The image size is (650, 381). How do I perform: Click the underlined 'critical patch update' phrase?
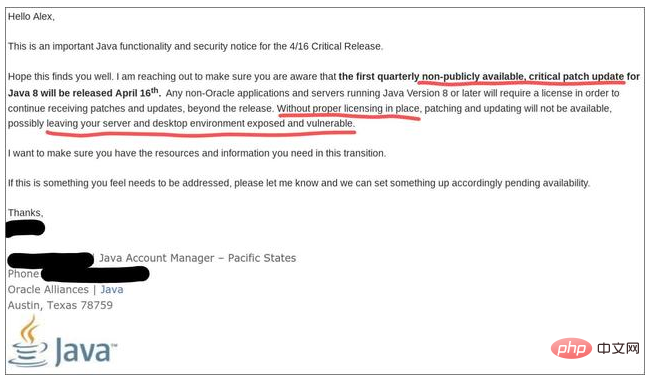576,77
